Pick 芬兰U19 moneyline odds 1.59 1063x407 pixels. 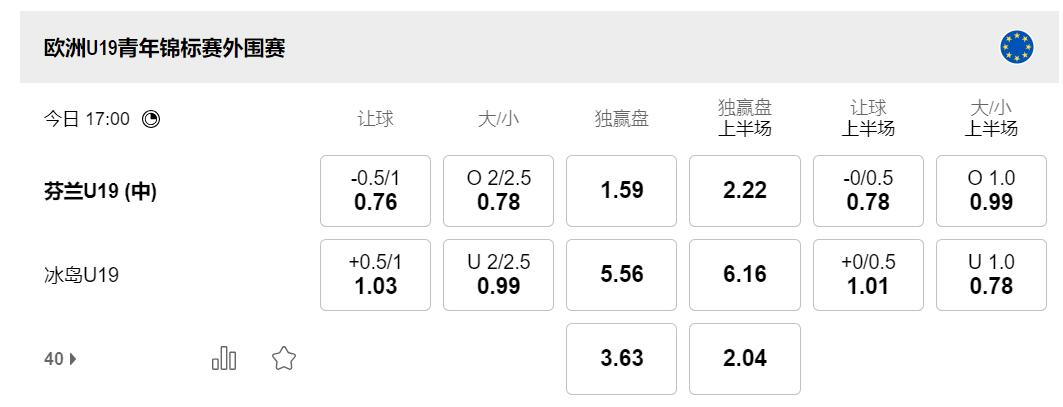pyautogui.click(x=622, y=191)
